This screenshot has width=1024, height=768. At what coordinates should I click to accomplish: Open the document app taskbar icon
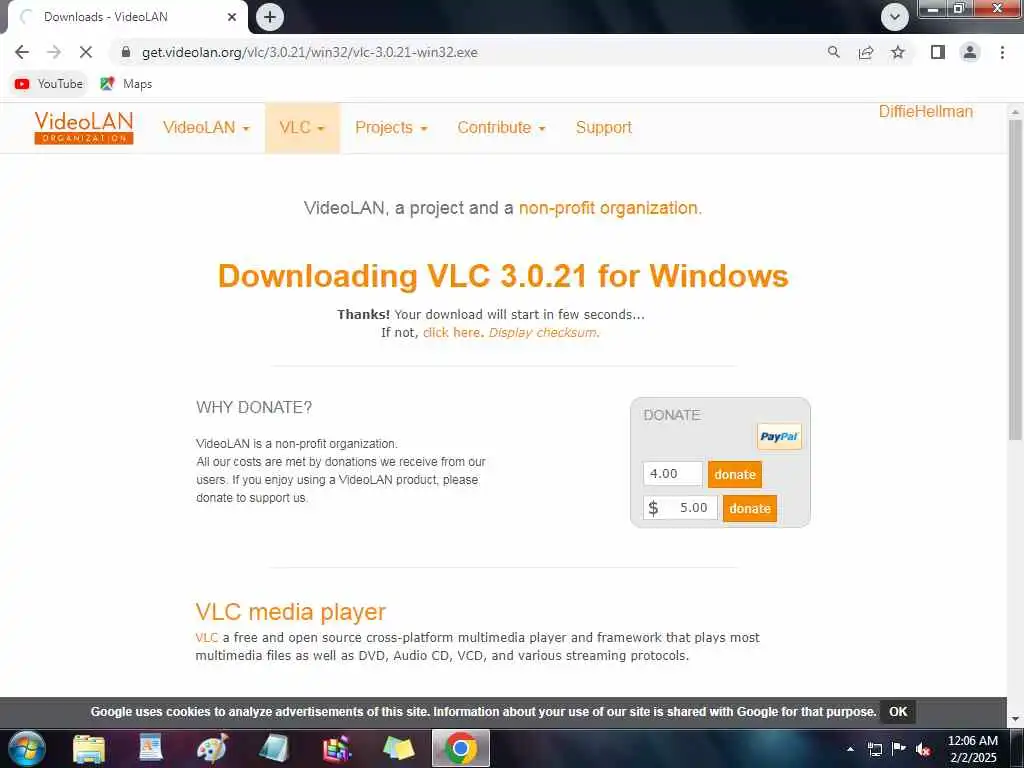click(151, 748)
